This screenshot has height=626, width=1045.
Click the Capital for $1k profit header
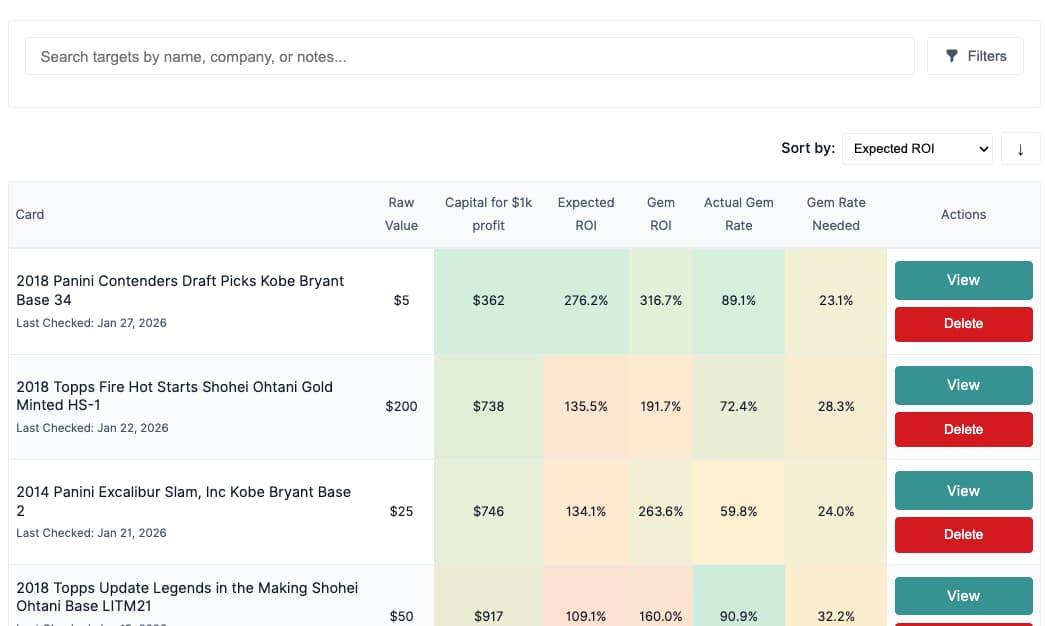(488, 214)
